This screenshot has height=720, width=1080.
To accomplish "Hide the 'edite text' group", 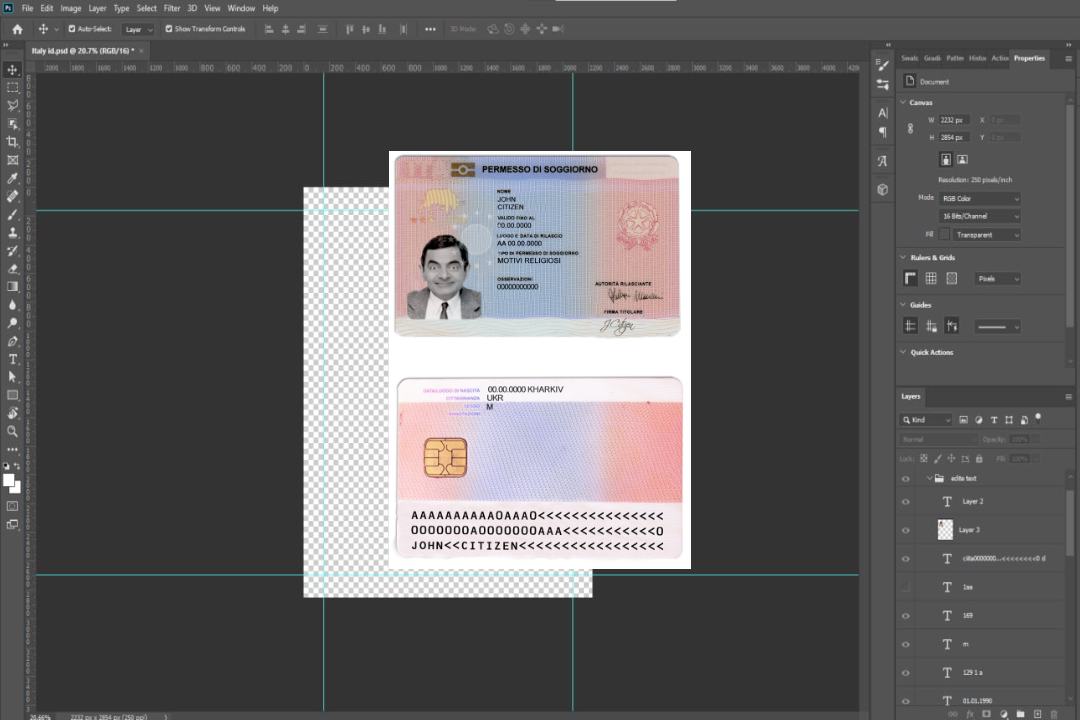I will click(x=906, y=479).
